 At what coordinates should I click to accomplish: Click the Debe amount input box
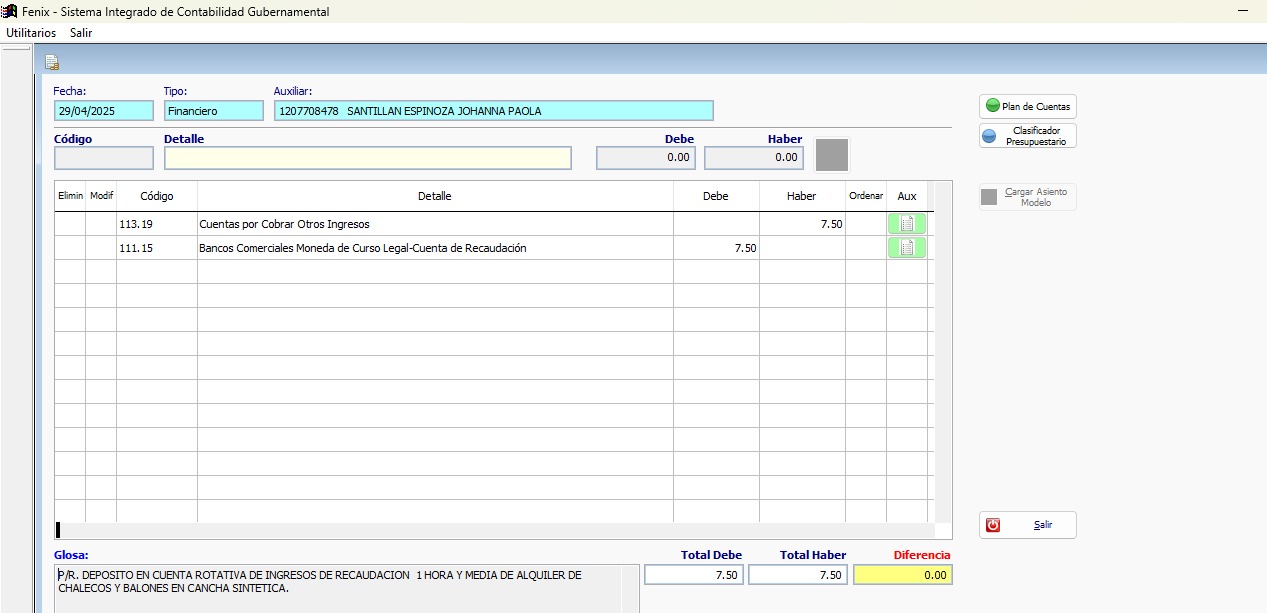tap(646, 158)
